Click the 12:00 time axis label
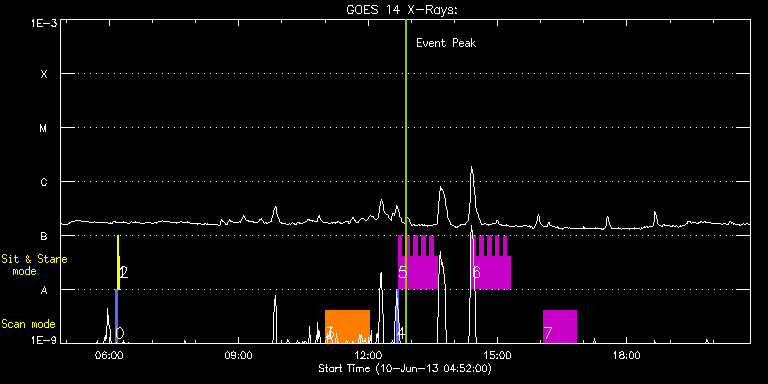This screenshot has height=384, width=768. [368, 355]
